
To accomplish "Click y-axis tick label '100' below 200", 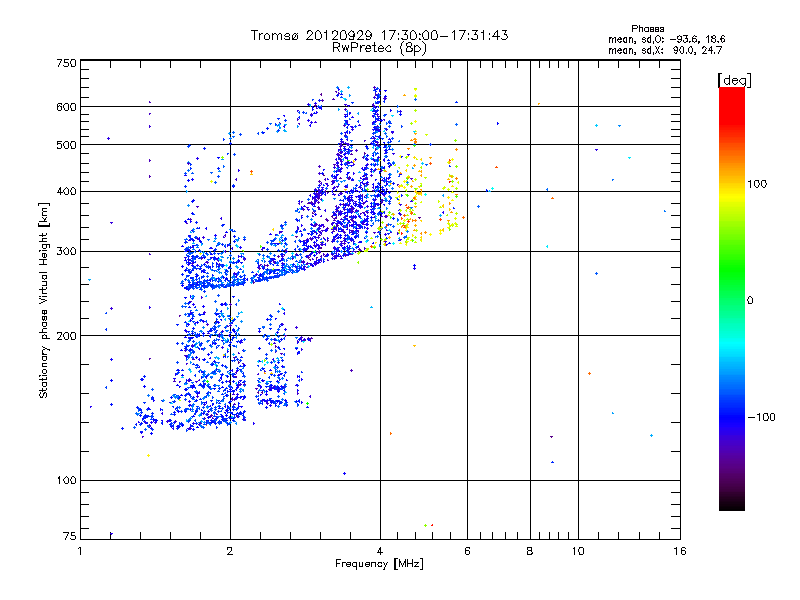I will 66,481.
